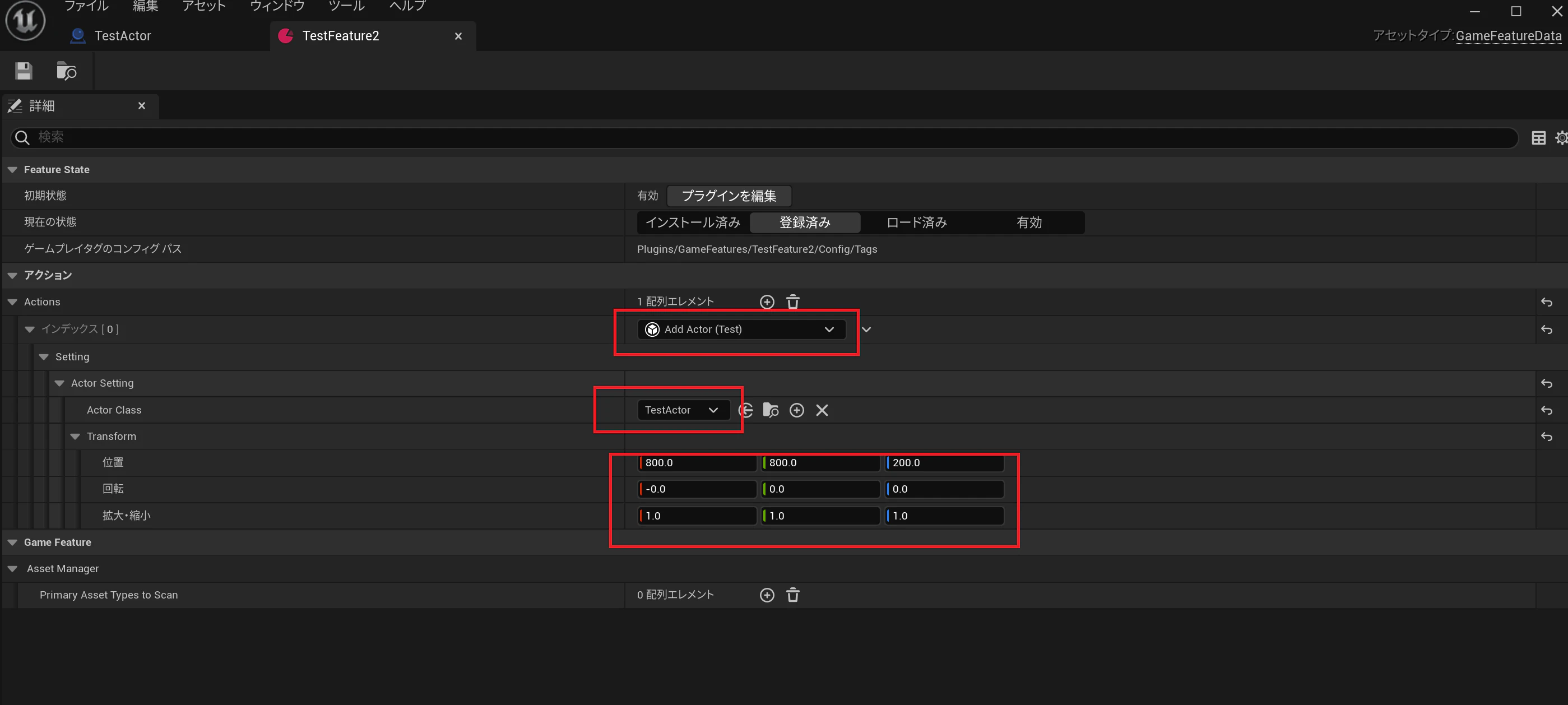Open index 0 element options chevron

[866, 330]
